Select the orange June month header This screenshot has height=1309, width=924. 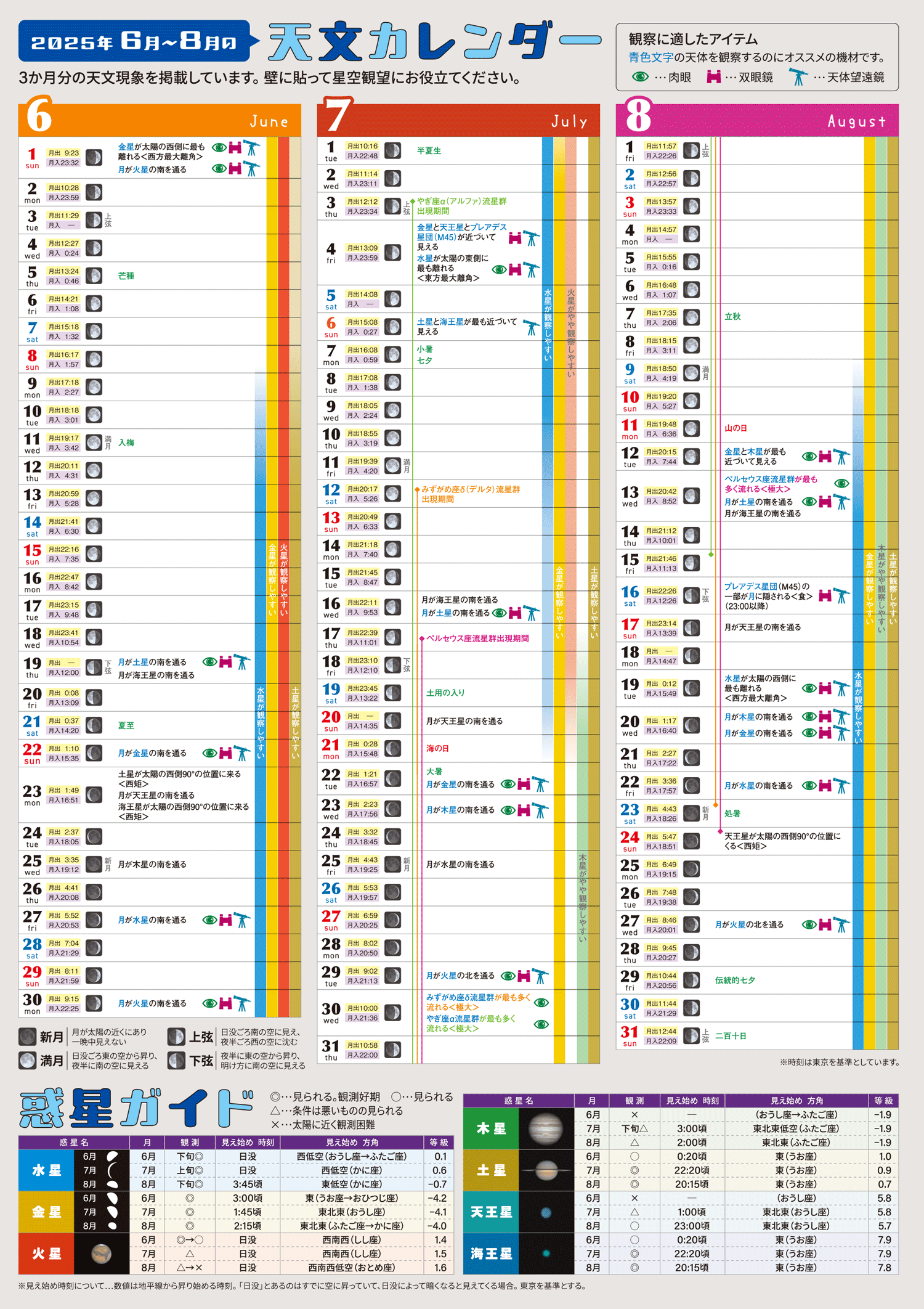coord(160,119)
